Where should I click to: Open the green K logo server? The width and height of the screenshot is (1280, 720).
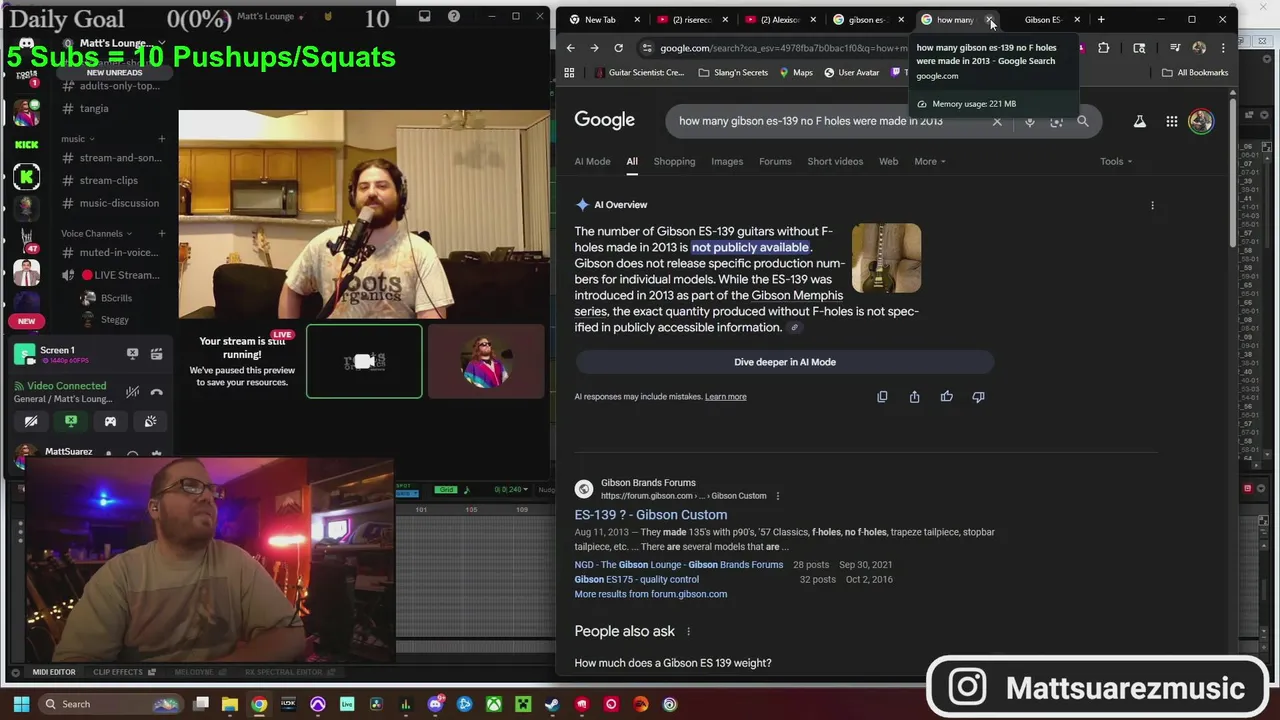26,176
